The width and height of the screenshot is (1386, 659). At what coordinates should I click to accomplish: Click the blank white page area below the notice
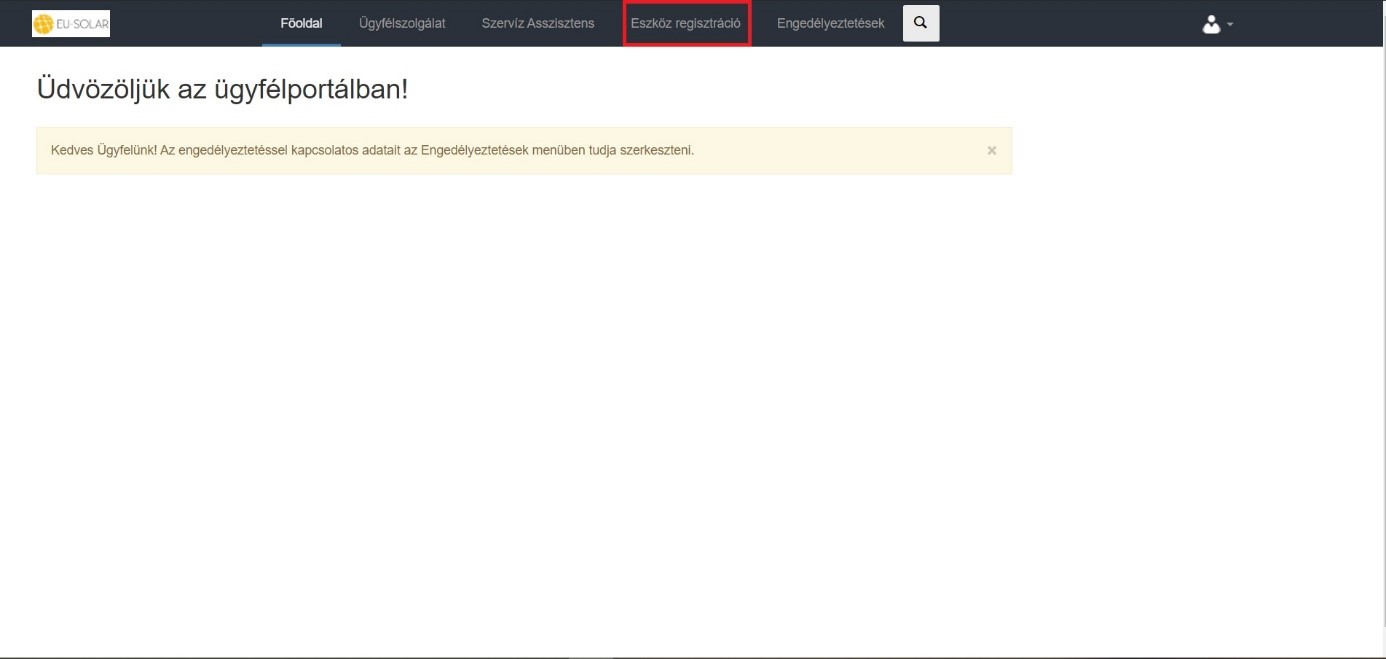pyautogui.click(x=600, y=400)
